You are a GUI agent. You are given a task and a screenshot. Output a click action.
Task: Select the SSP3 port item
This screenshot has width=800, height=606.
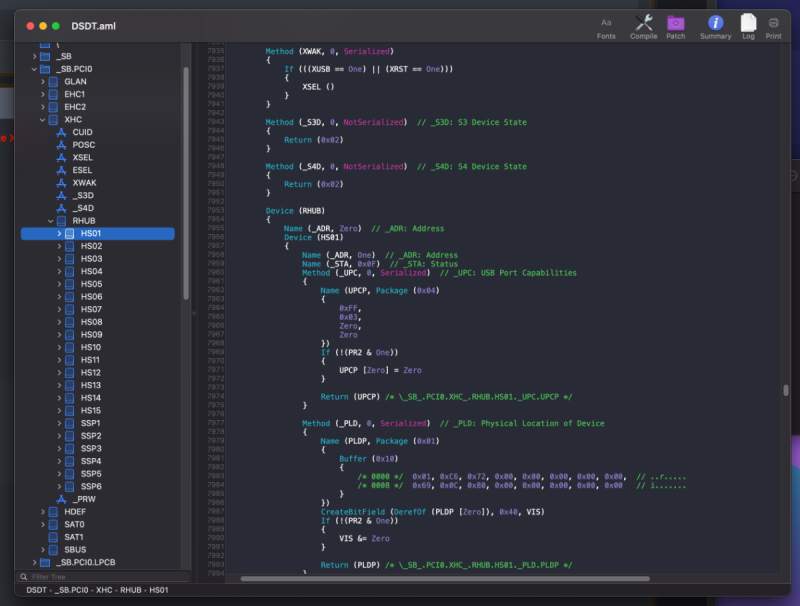pos(90,449)
